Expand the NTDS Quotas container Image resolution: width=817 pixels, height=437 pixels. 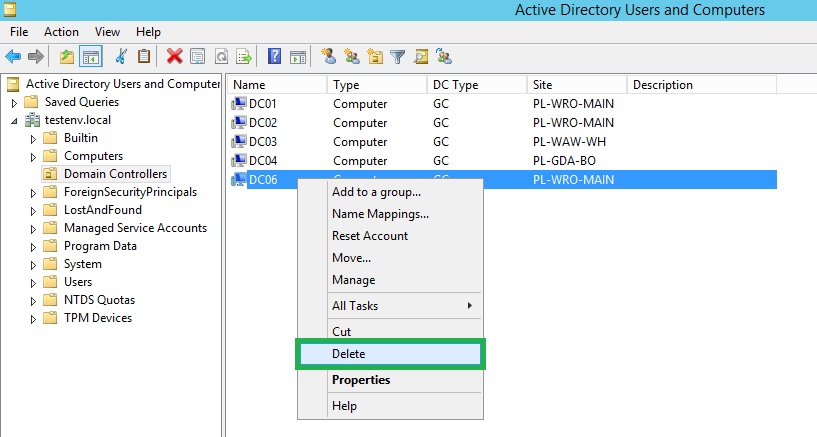[33, 301]
